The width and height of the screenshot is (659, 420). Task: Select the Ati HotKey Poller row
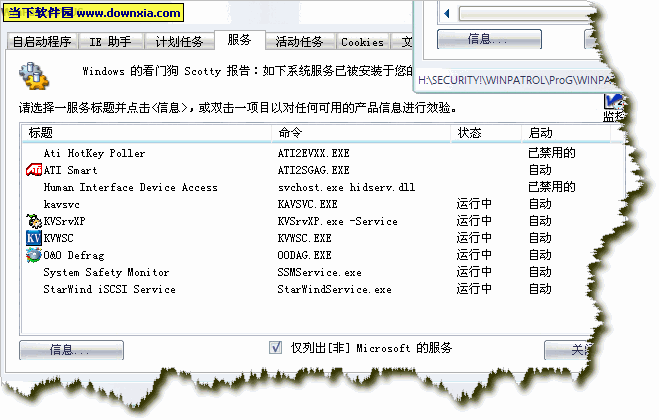coord(95,153)
